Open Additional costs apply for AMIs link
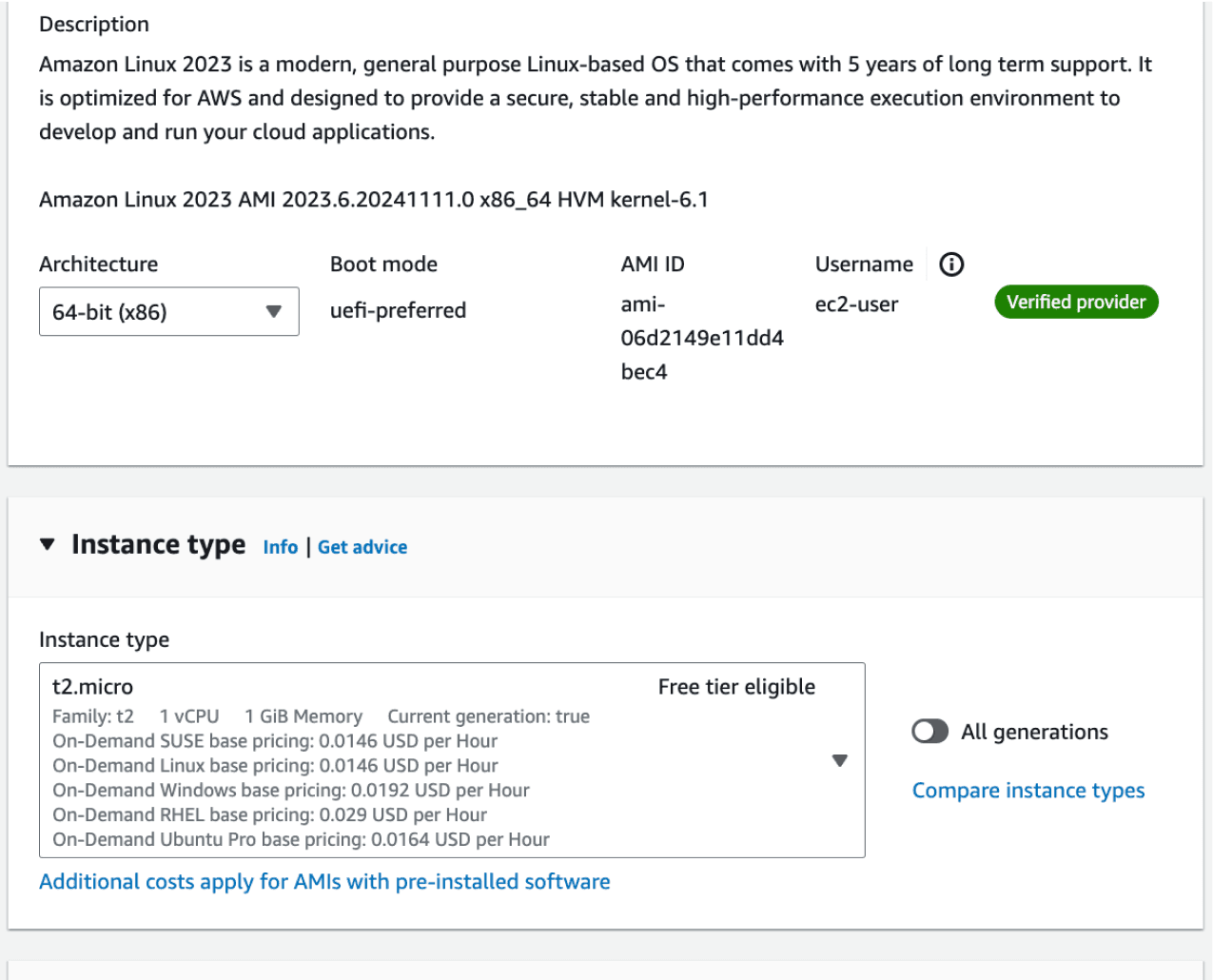Image resolution: width=1213 pixels, height=980 pixels. click(324, 882)
